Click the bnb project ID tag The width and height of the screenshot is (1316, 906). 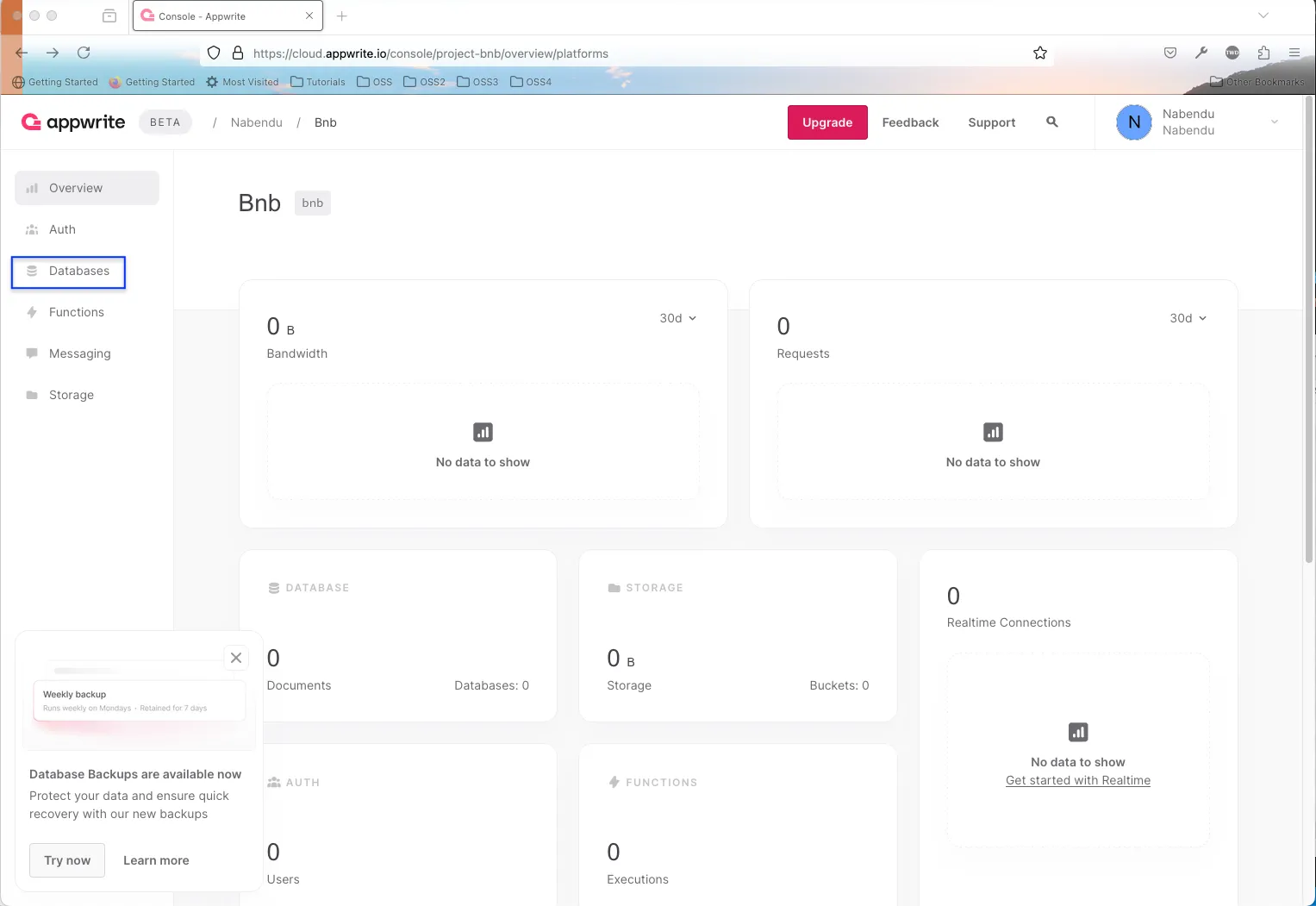coord(313,203)
